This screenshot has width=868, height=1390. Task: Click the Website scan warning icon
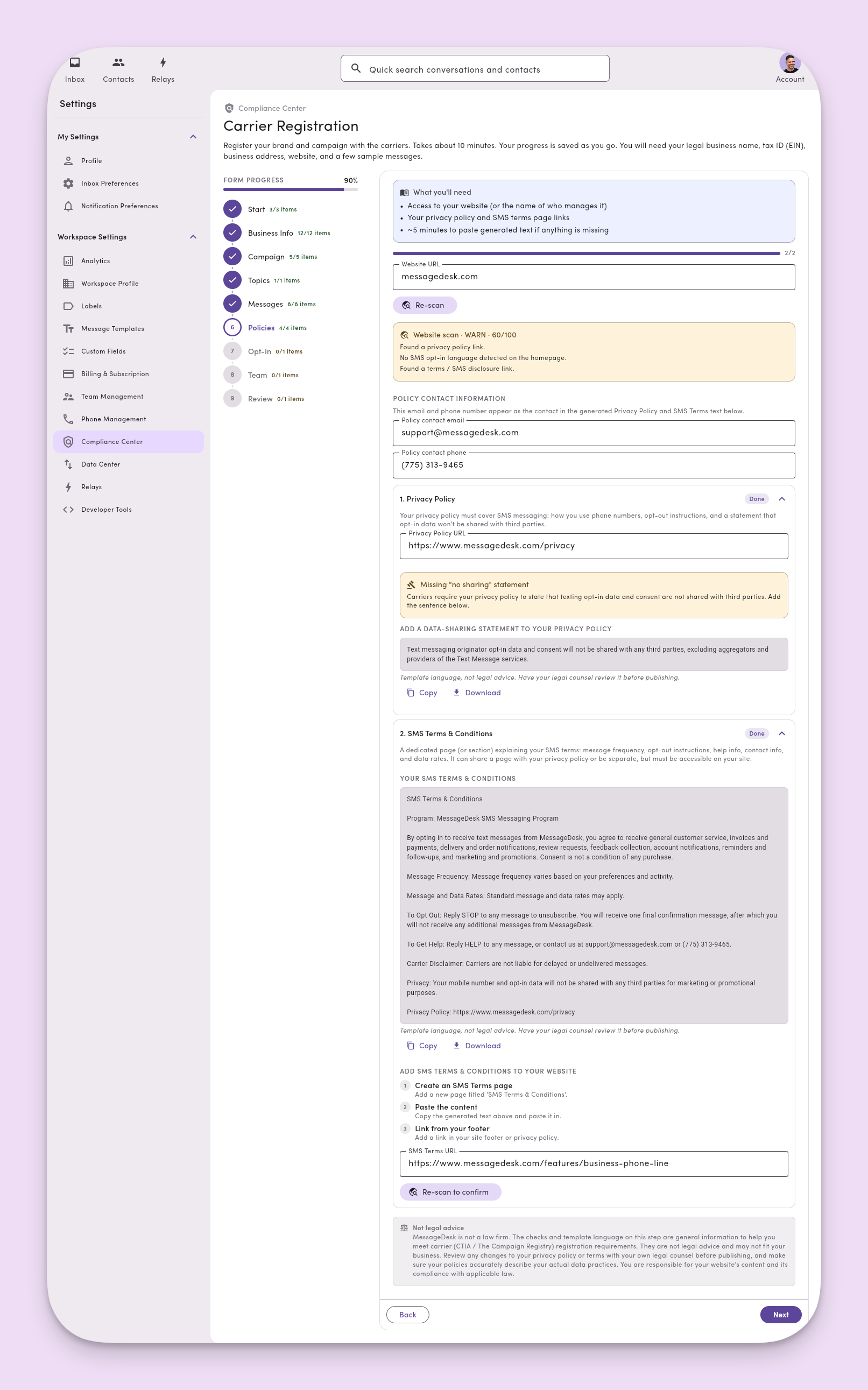(404, 335)
